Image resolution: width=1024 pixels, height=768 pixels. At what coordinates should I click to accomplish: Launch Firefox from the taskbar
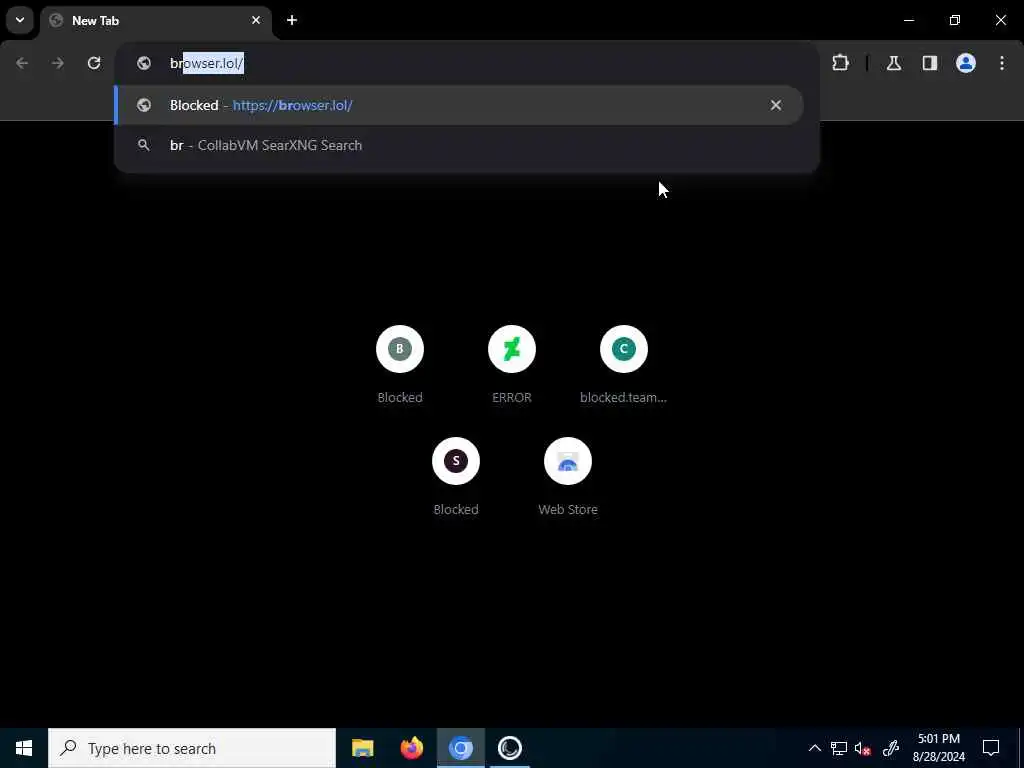[411, 748]
